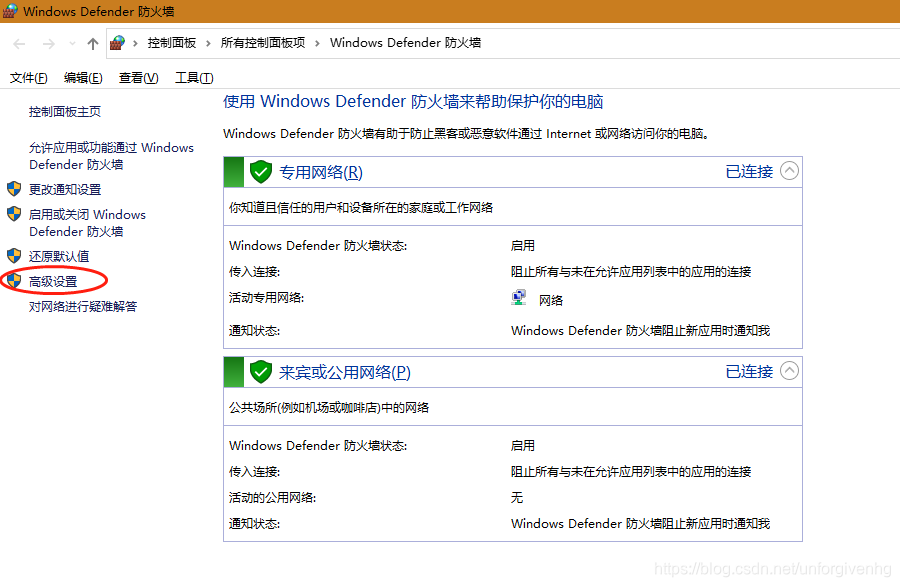Click 你知道且信任的用户和设备所在的家庭或工作网络 description
This screenshot has width=900, height=587.
click(x=361, y=208)
